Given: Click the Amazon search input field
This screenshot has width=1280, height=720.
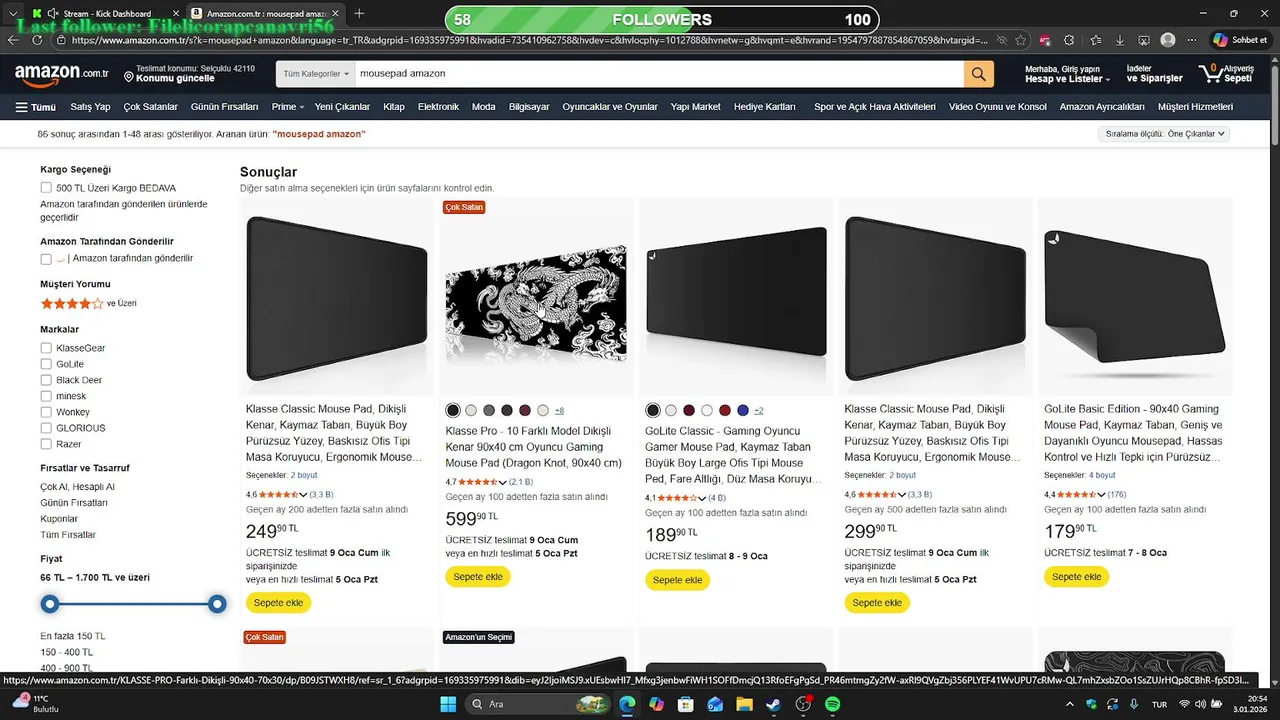Looking at the screenshot, I should pyautogui.click(x=659, y=74).
